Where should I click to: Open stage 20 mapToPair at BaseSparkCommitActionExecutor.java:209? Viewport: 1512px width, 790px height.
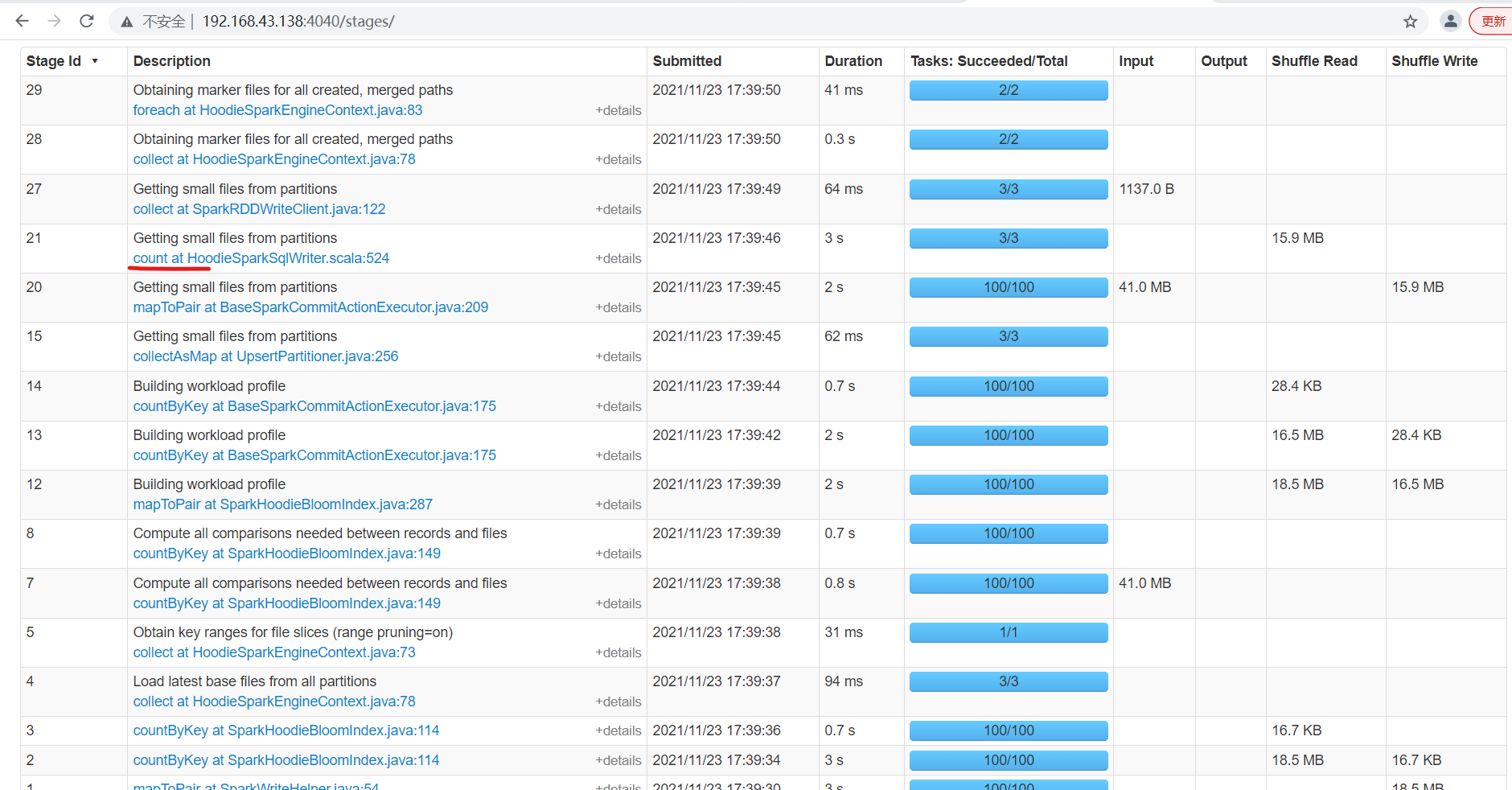310,307
